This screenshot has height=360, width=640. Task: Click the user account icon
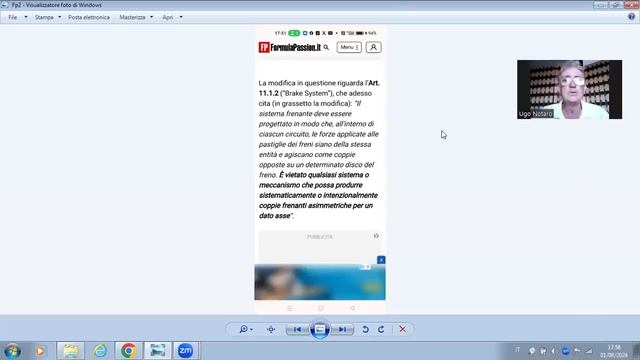coord(373,47)
